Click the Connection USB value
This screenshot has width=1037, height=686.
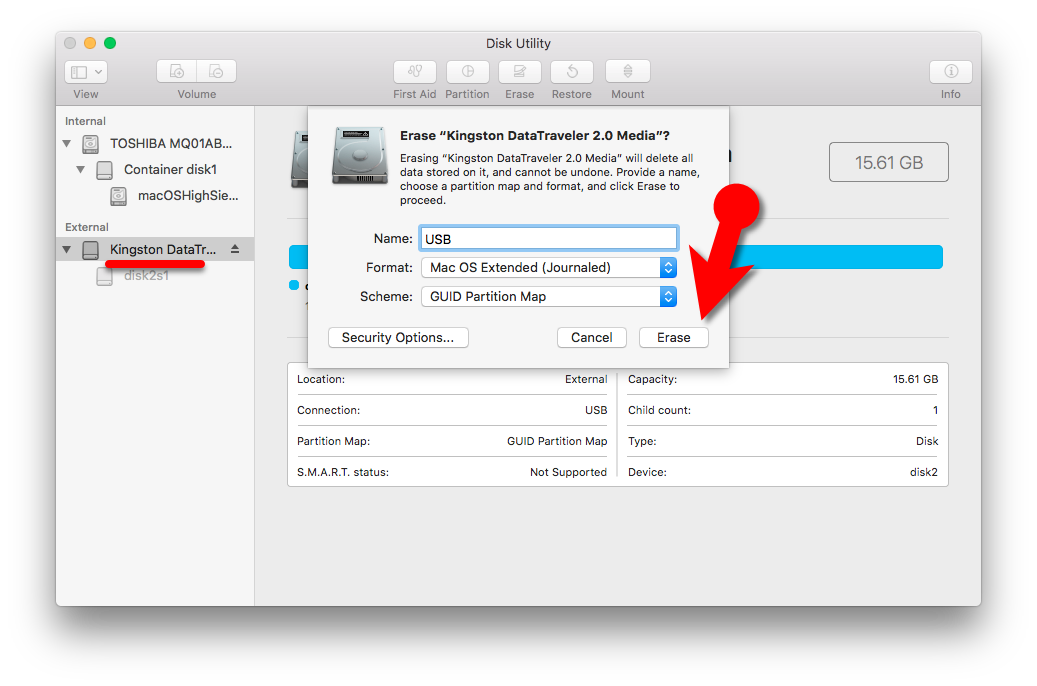pos(596,410)
